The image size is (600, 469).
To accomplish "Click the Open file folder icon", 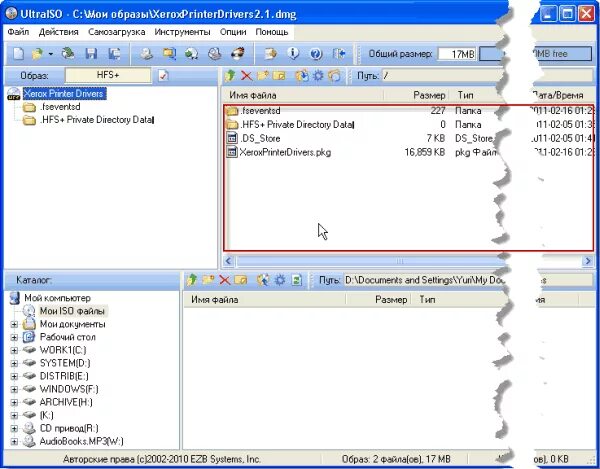I will [38, 54].
